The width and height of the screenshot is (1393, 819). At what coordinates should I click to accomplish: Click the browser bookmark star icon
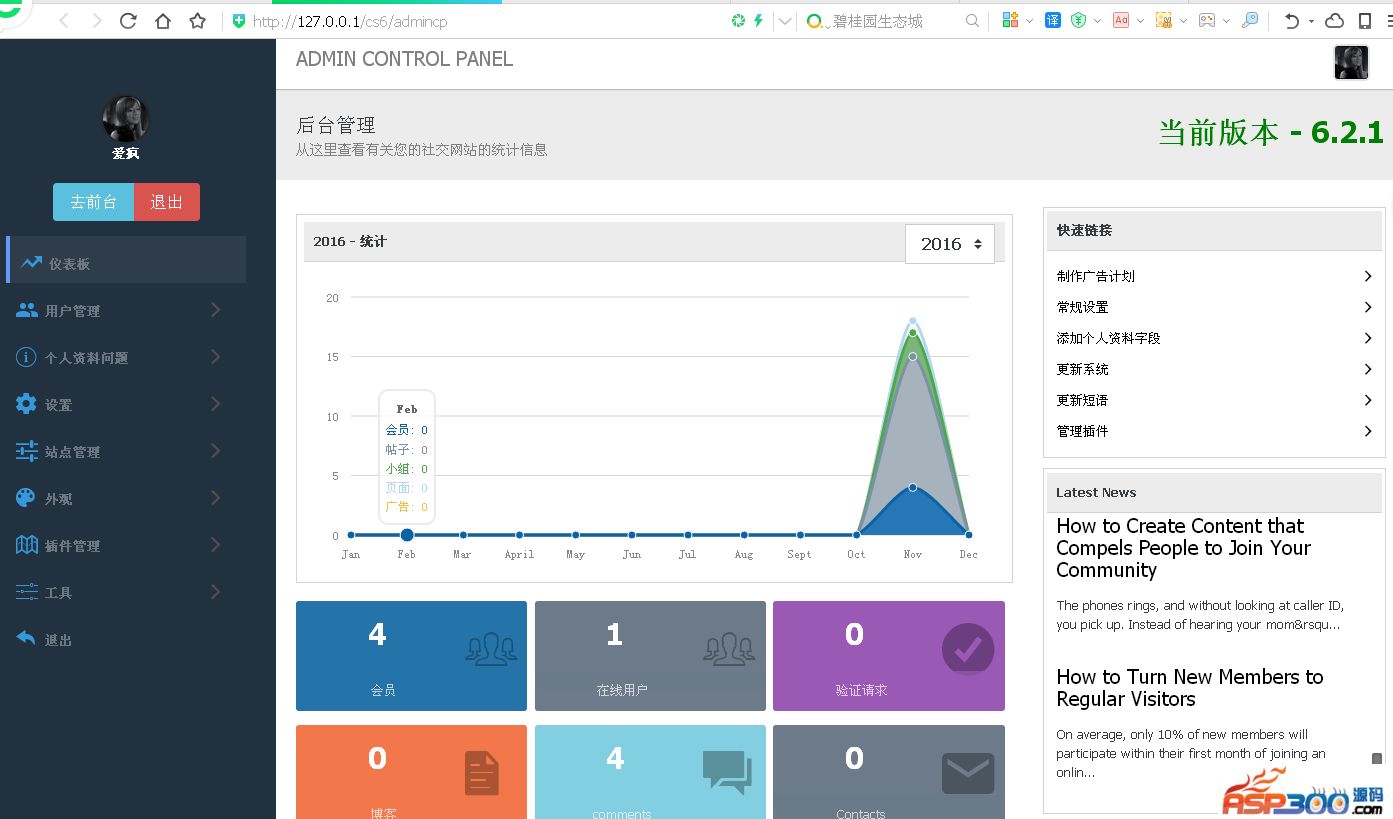[198, 21]
